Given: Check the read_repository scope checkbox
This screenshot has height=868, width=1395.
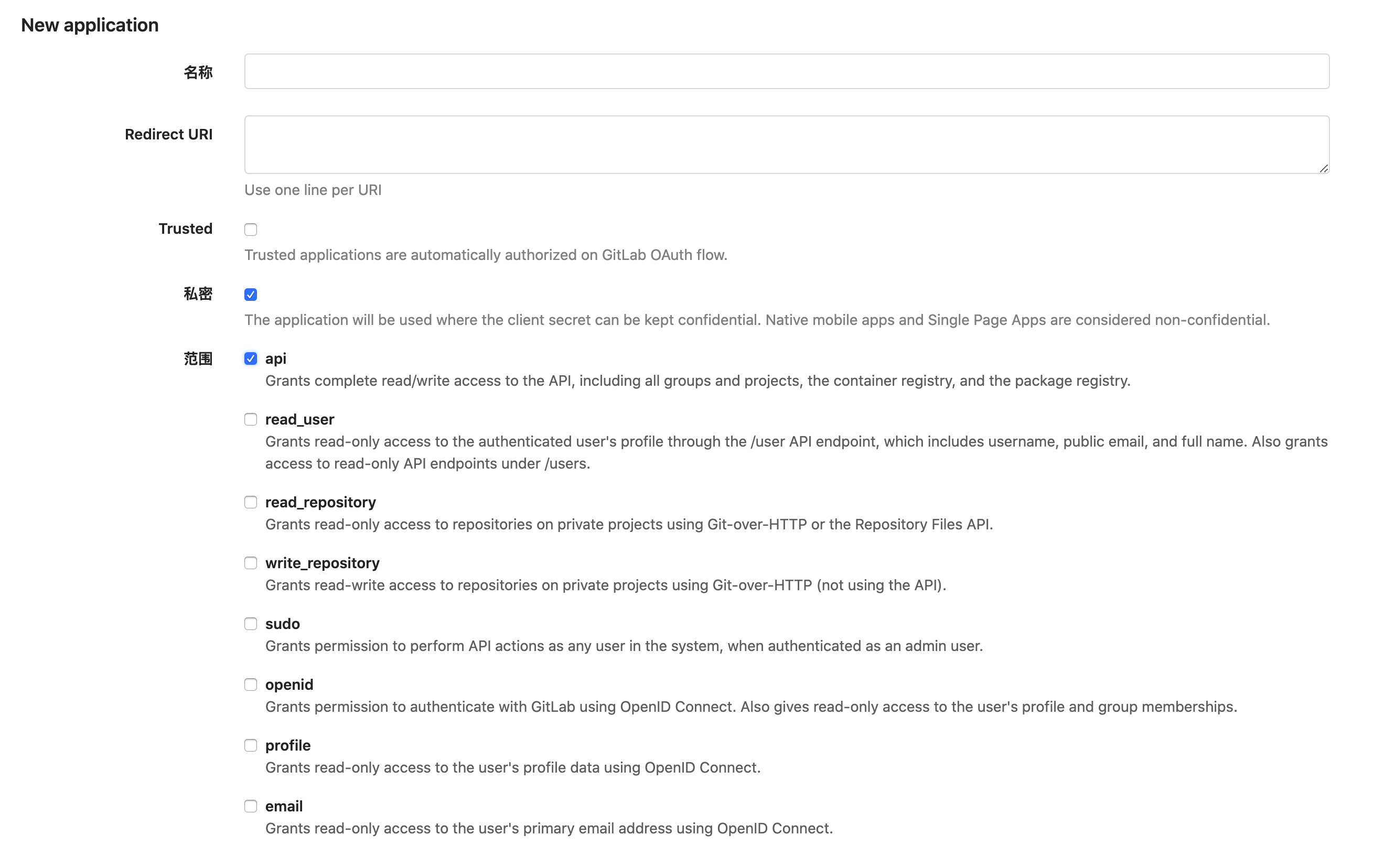Looking at the screenshot, I should point(250,502).
